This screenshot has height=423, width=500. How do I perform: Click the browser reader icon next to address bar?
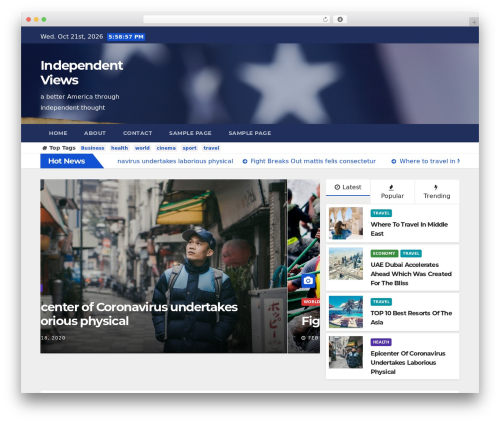[340, 19]
